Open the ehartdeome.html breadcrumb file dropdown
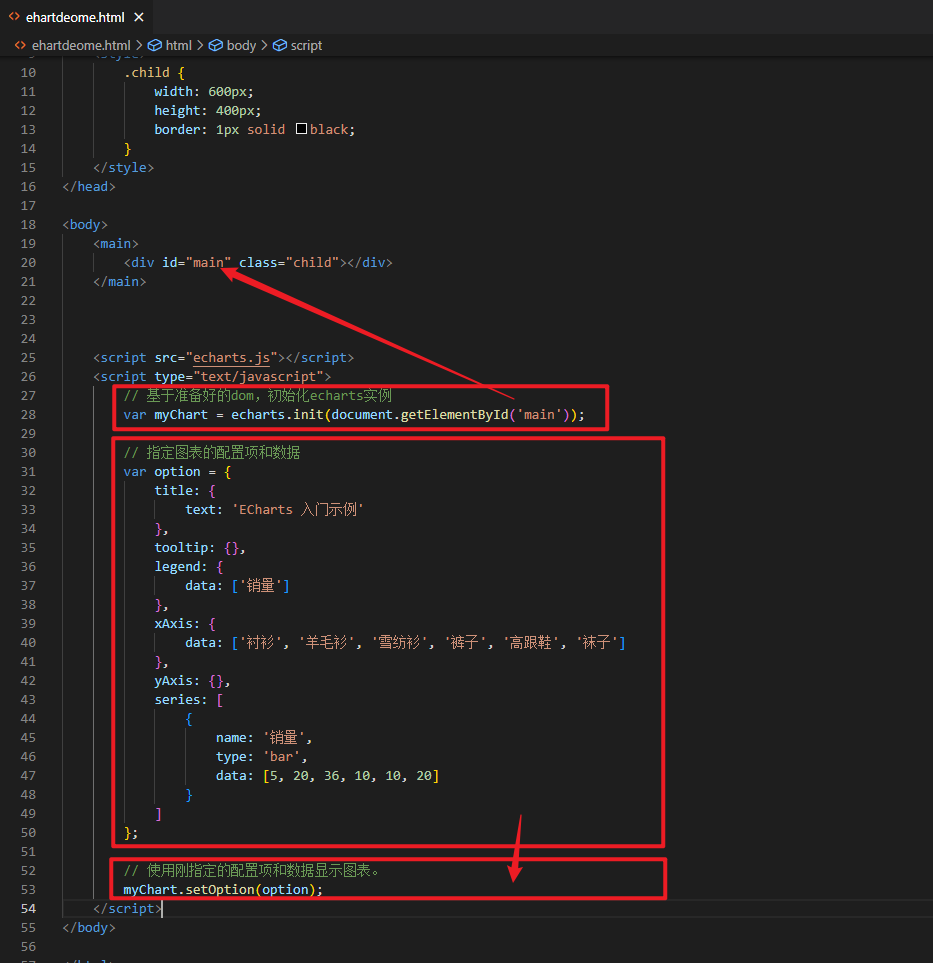Viewport: 933px width, 963px height. (x=80, y=45)
